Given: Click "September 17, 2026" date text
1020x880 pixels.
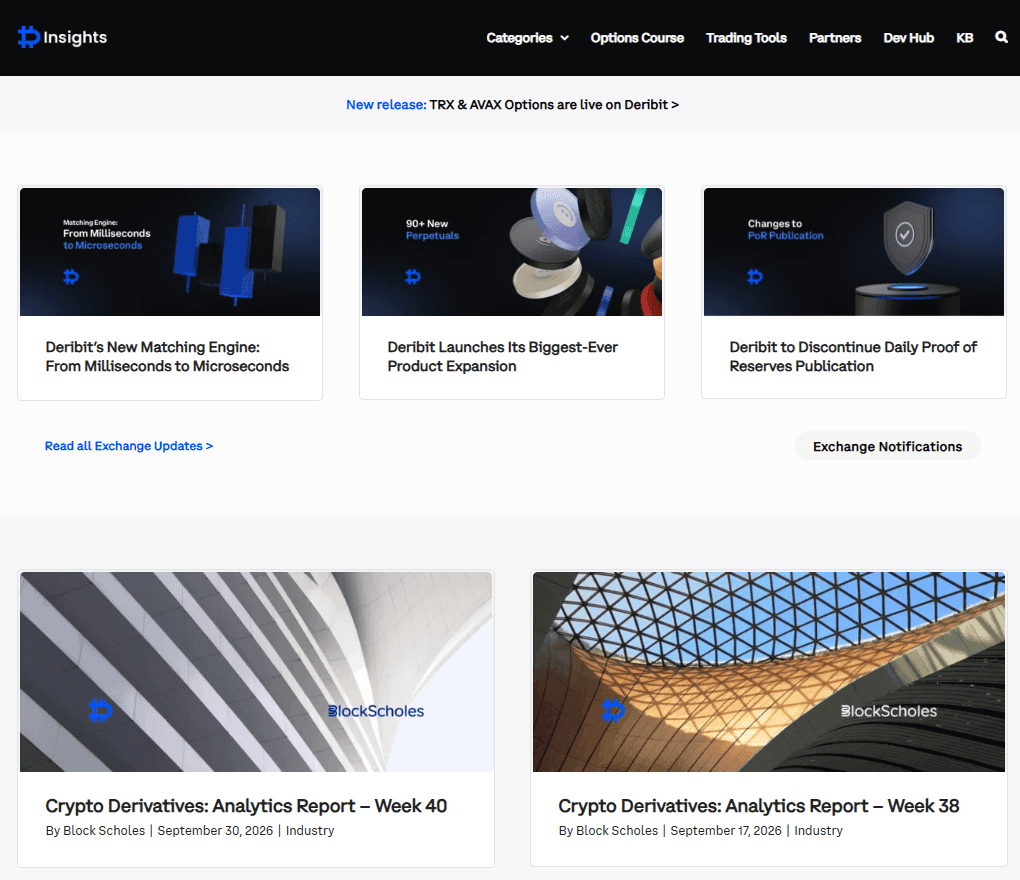Looking at the screenshot, I should [x=726, y=831].
